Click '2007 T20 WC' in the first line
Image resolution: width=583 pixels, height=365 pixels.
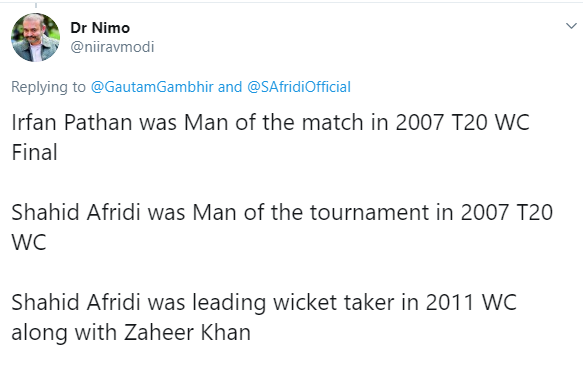pos(463,122)
